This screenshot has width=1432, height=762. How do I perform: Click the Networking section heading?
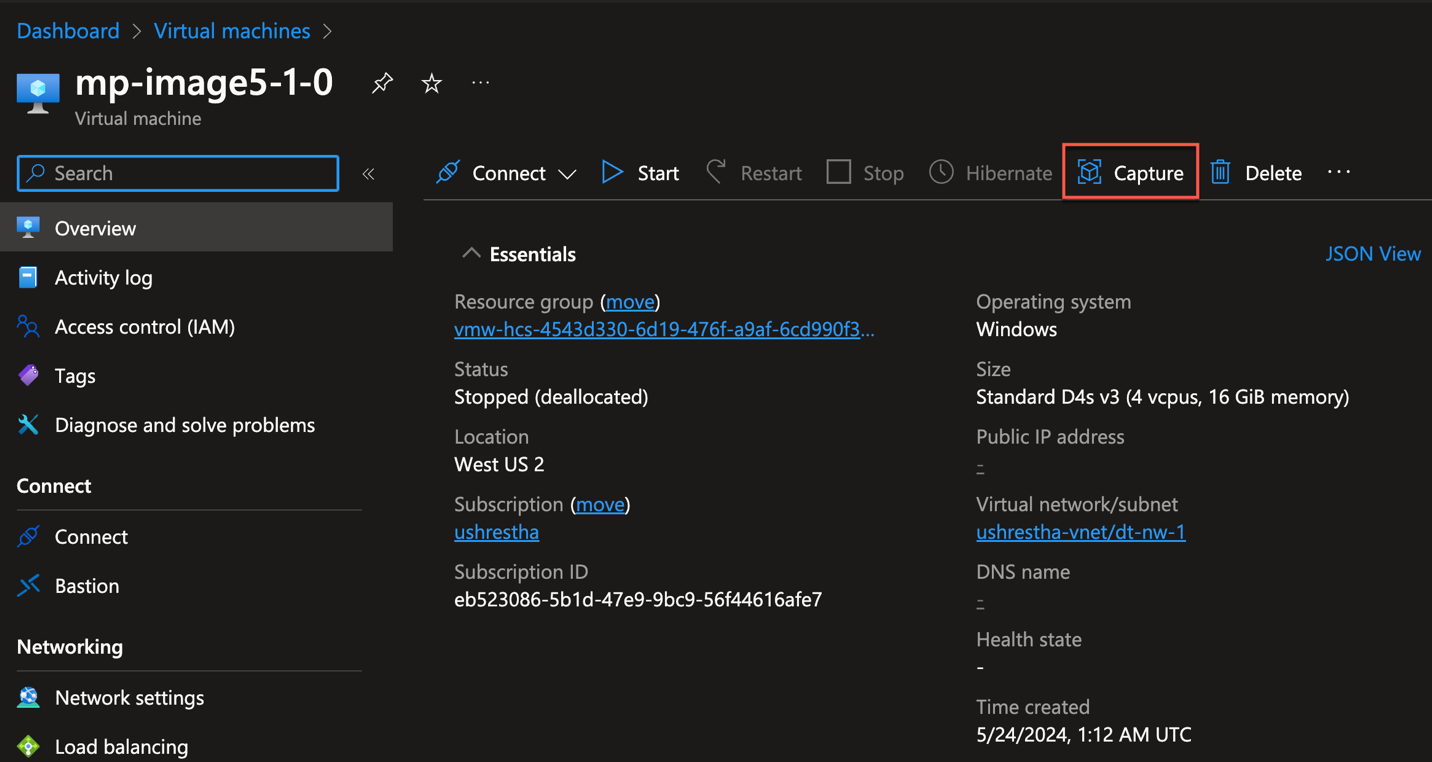point(70,647)
